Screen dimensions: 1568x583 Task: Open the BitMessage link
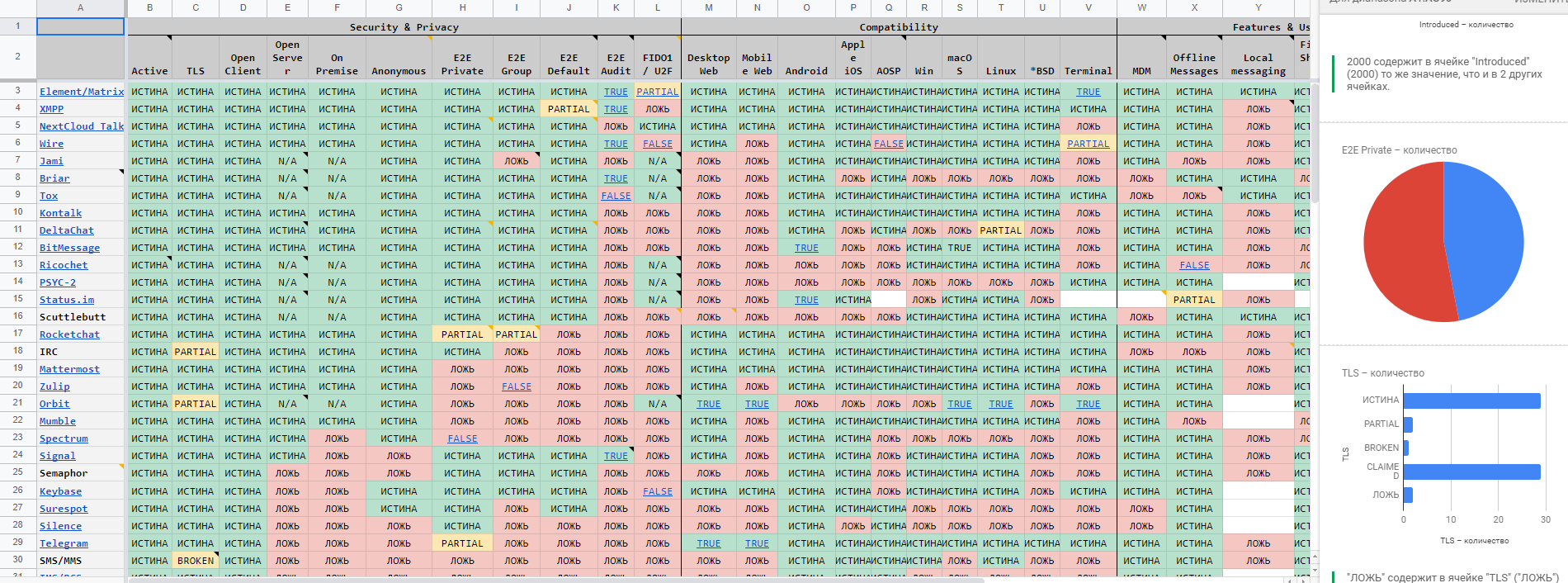(x=69, y=248)
